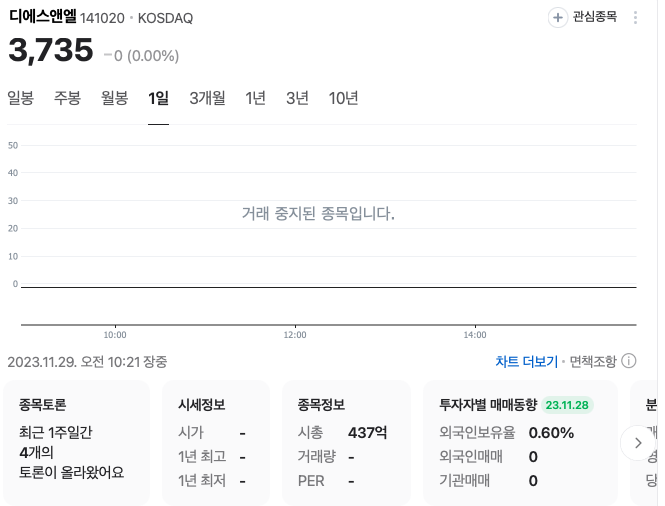
Task: Click the right chevron to show more cards
Action: tap(637, 443)
